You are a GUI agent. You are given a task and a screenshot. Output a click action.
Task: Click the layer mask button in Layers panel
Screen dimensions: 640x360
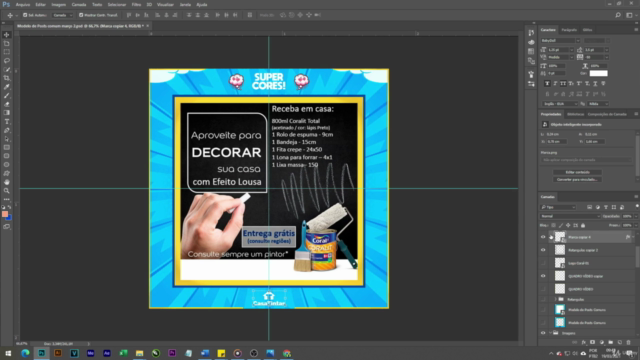pyautogui.click(x=592, y=342)
